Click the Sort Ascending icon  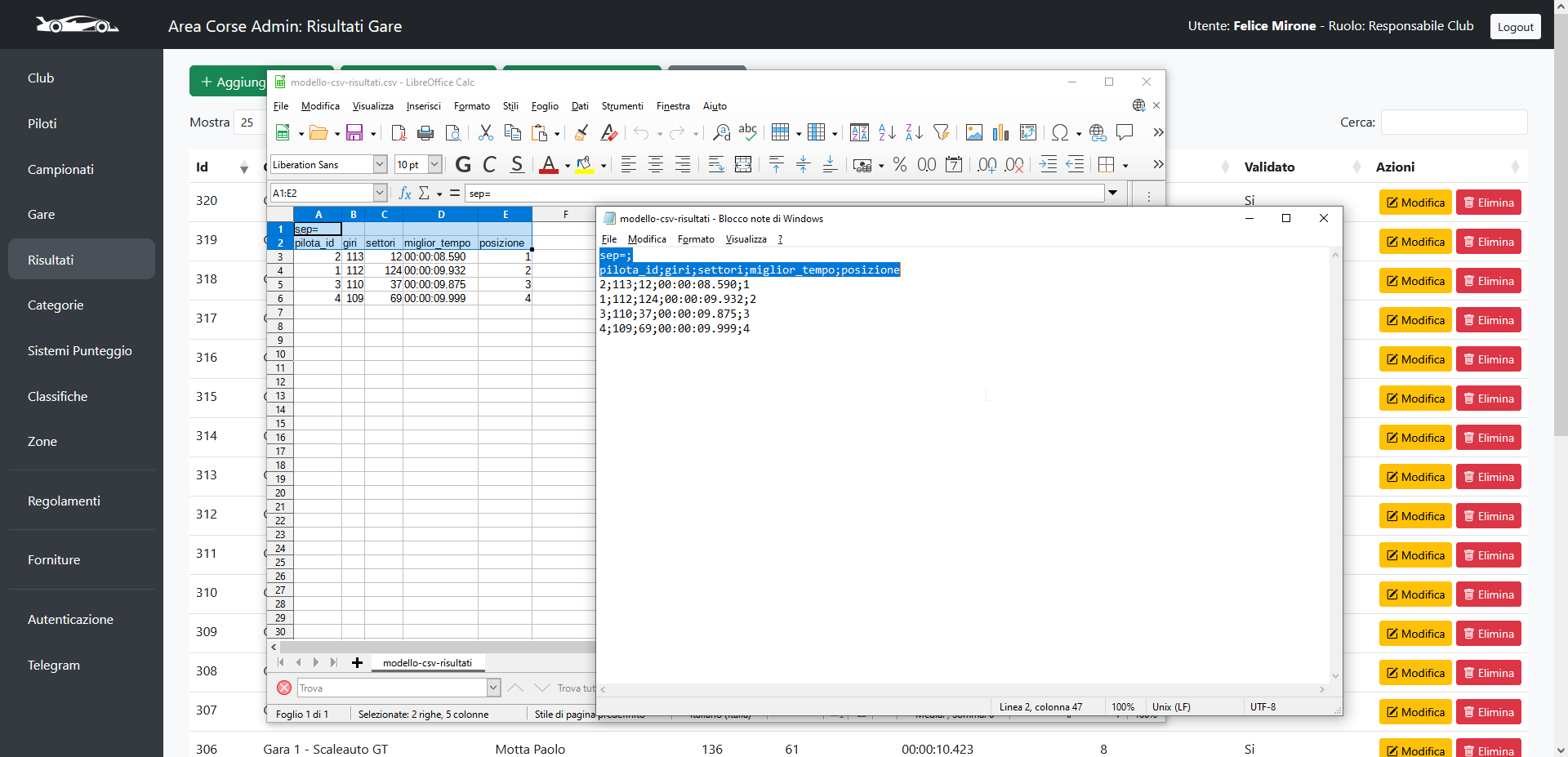[887, 133]
